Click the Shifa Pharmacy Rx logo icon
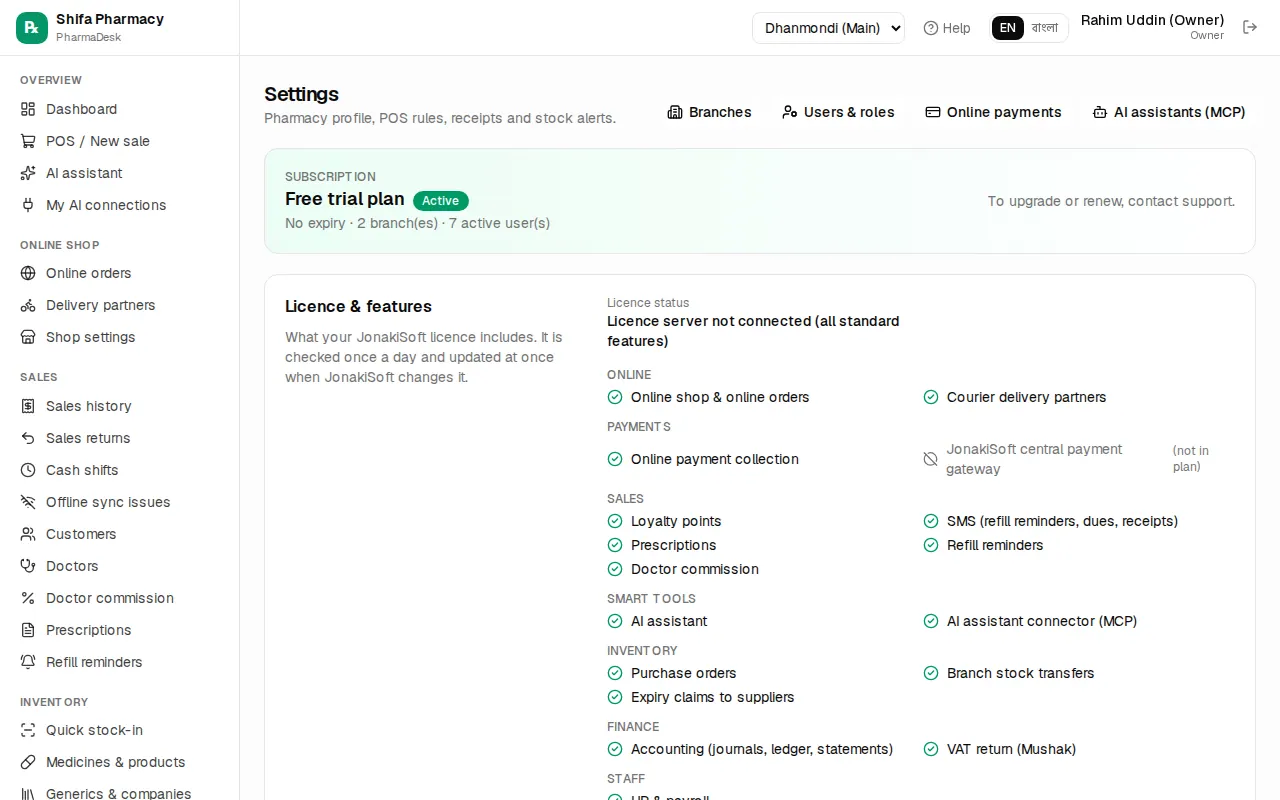The width and height of the screenshot is (1280, 800). pos(32,28)
